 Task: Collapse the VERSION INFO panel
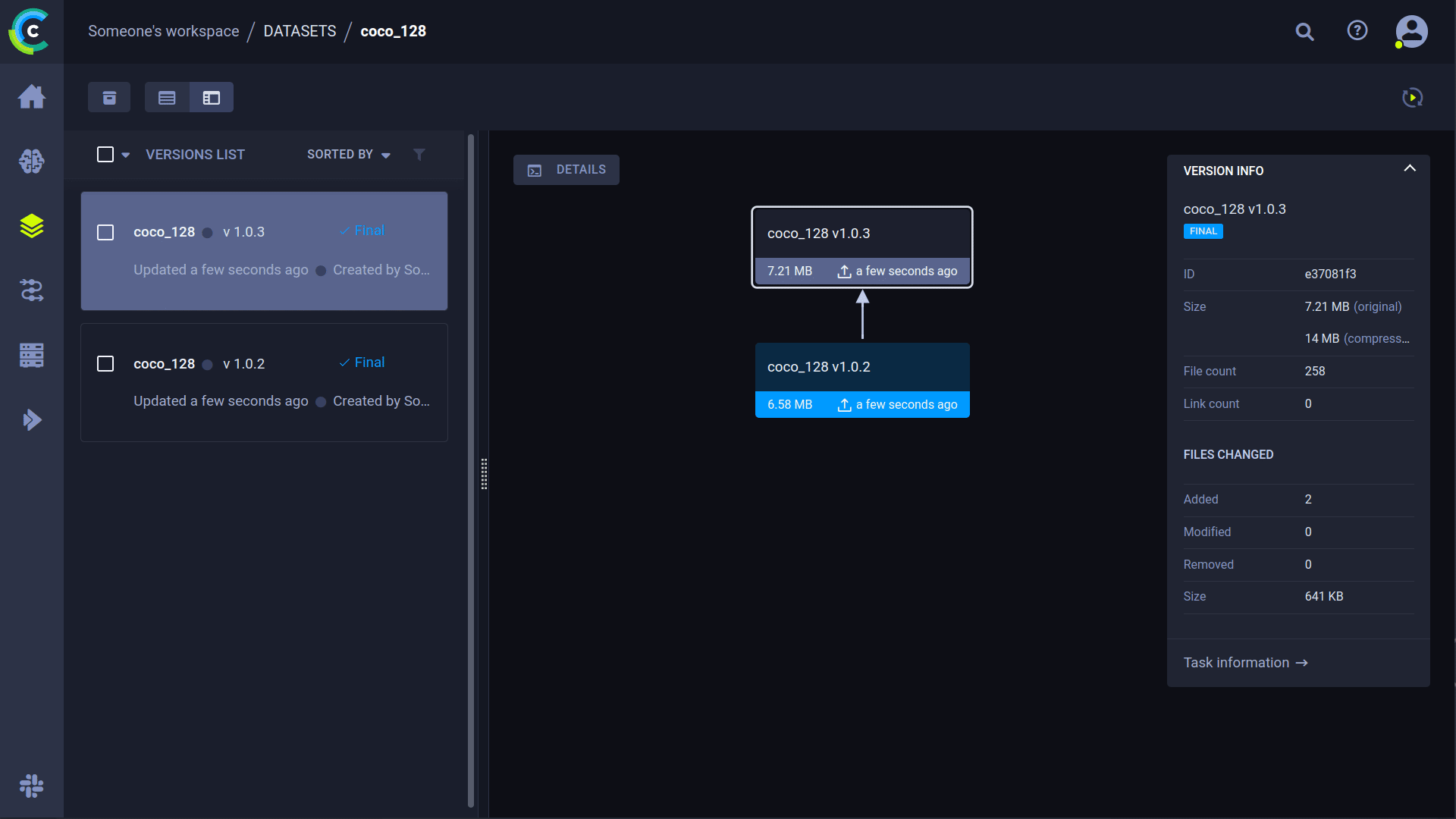tap(1409, 169)
